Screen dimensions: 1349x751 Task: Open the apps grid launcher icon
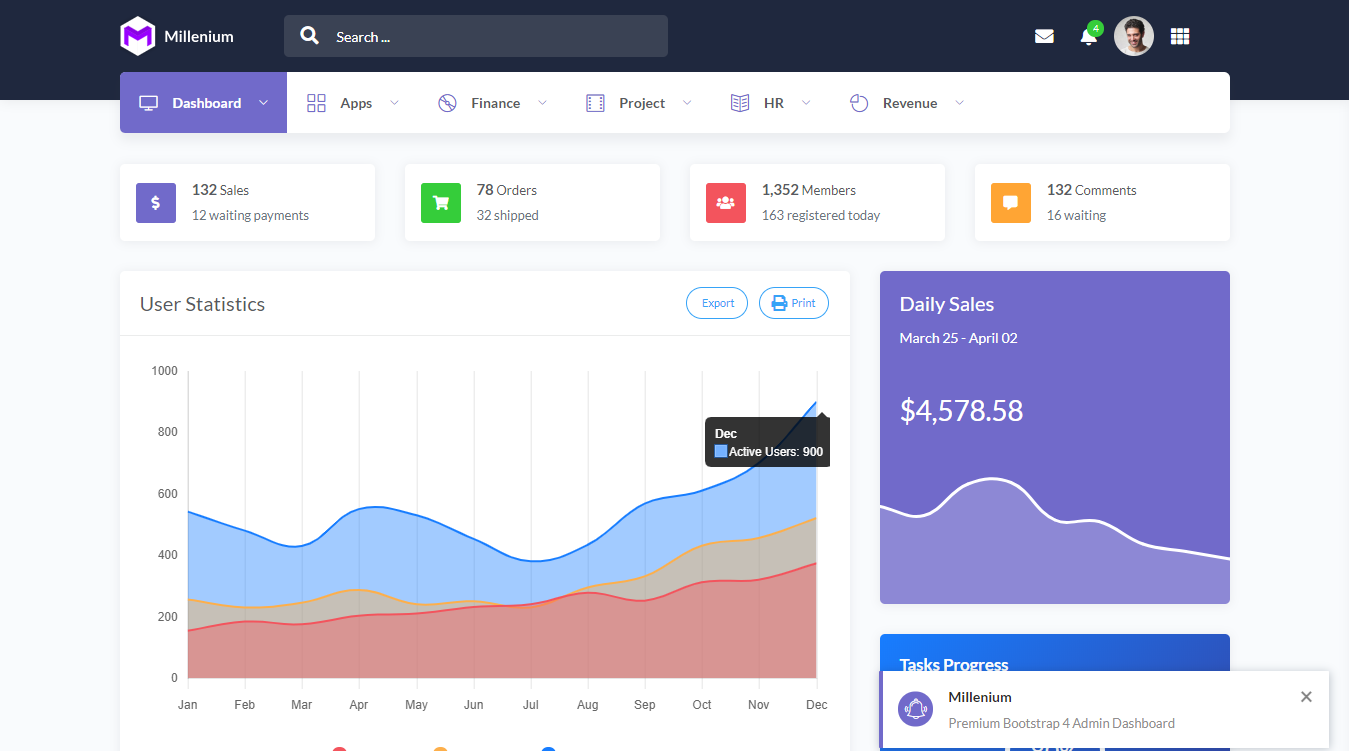tap(1180, 36)
